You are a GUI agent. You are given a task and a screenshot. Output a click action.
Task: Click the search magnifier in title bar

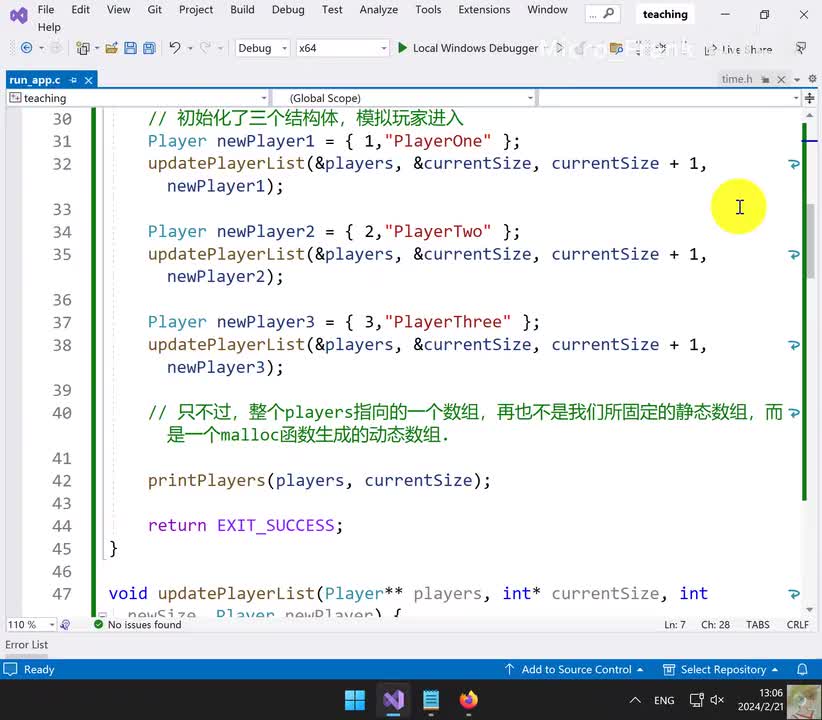click(609, 13)
